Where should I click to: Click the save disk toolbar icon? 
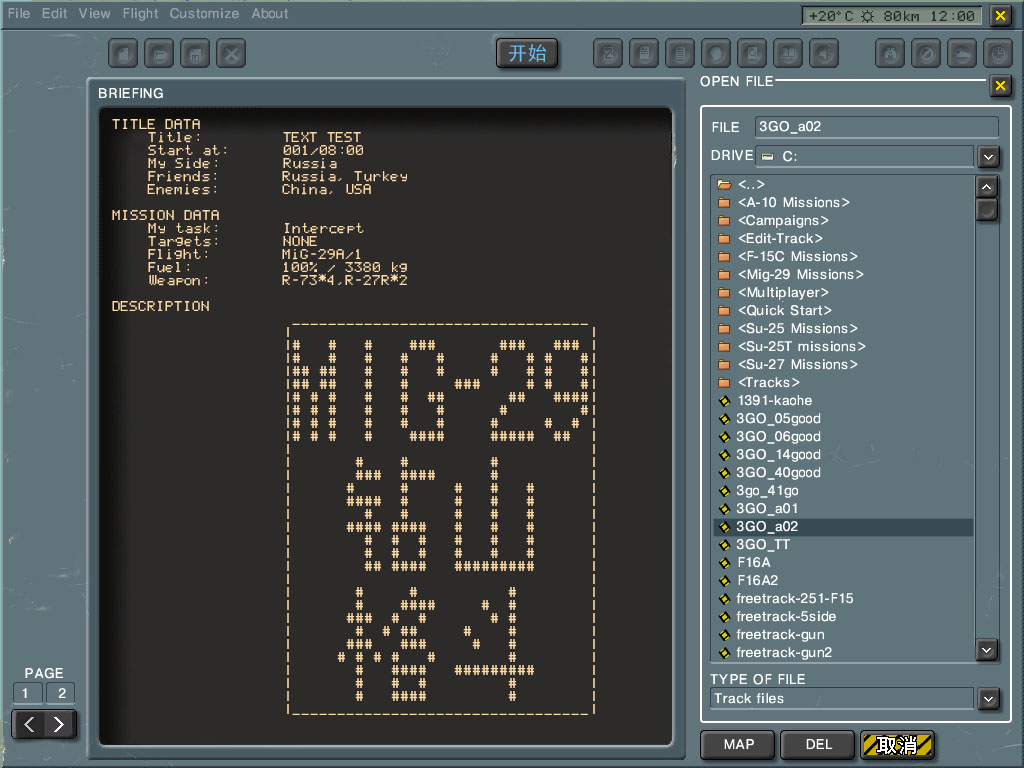195,53
